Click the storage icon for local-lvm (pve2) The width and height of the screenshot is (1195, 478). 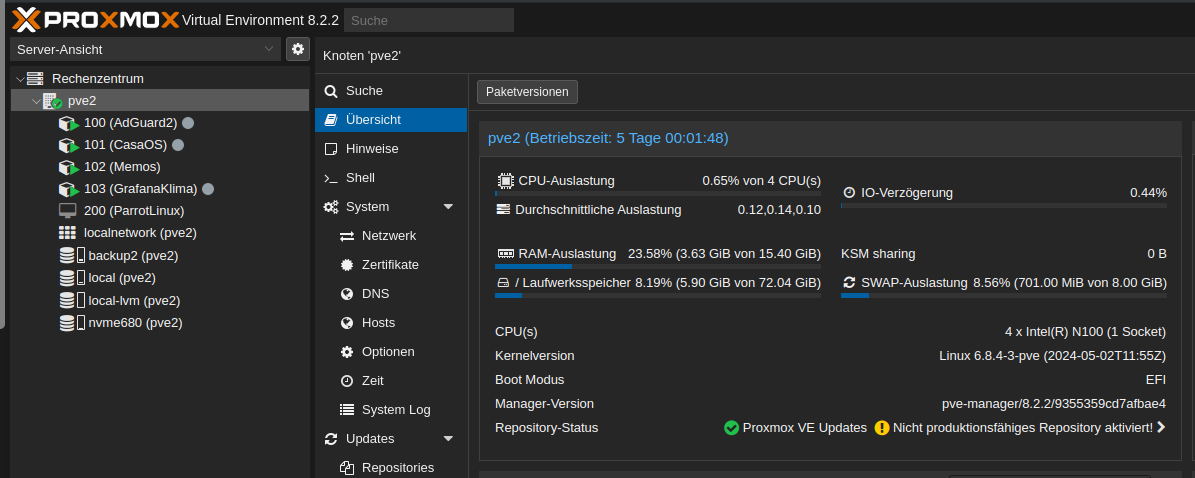point(72,300)
